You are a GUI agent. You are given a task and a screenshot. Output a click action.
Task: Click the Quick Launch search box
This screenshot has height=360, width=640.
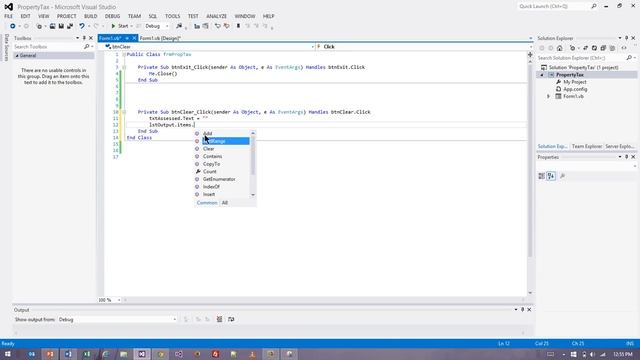click(x=553, y=7)
